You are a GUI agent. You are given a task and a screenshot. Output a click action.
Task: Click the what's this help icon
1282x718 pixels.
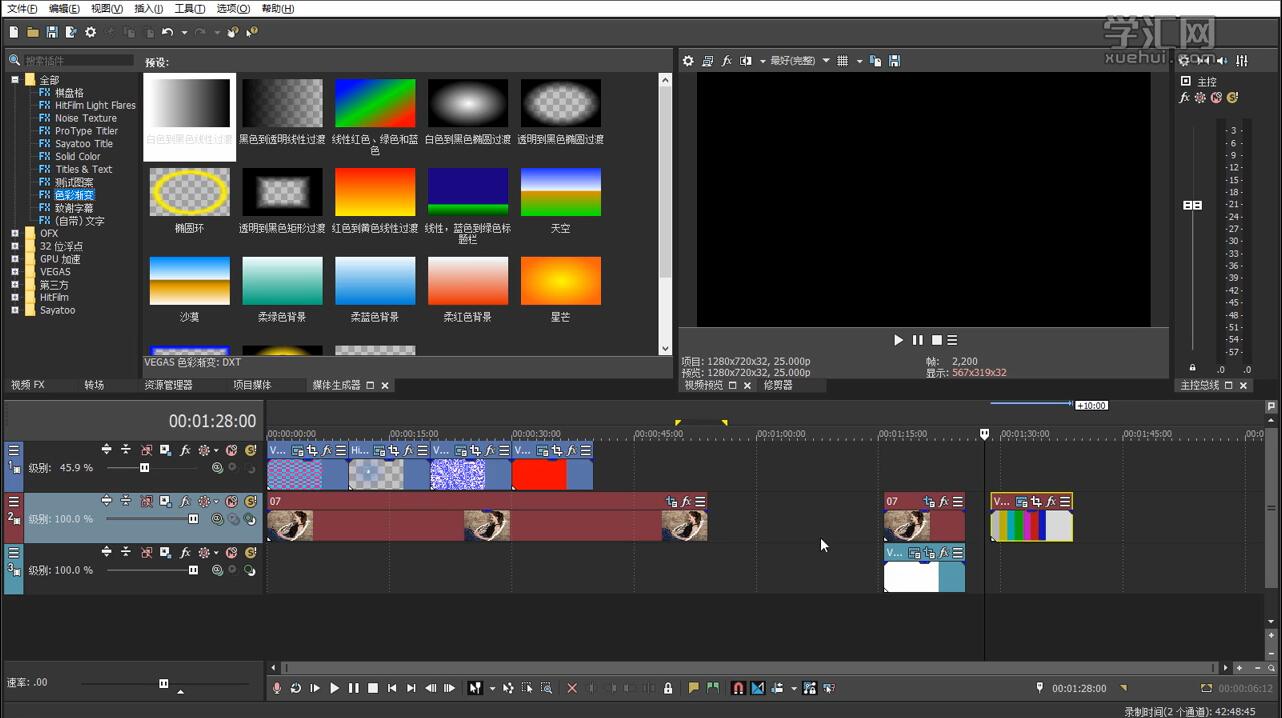tap(252, 32)
